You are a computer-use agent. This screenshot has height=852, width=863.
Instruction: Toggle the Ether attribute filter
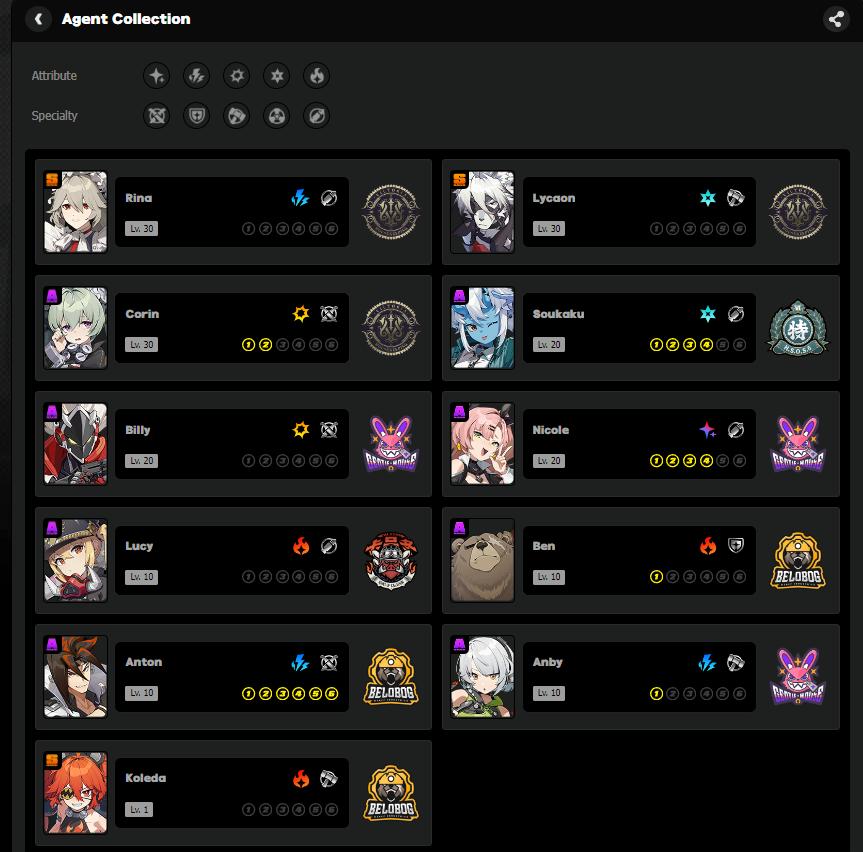tap(156, 75)
